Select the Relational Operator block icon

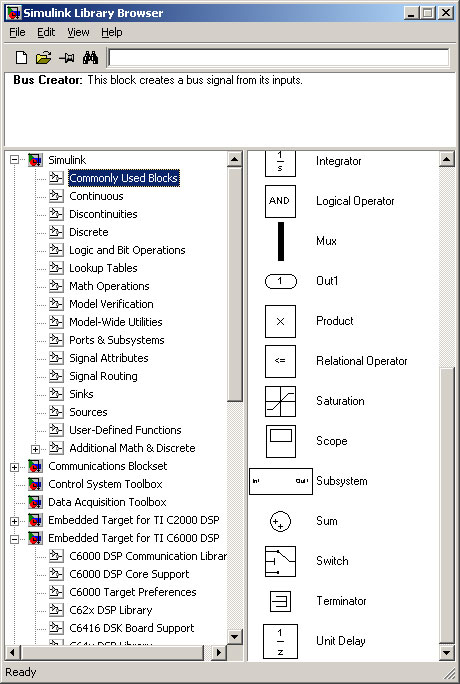(280, 361)
